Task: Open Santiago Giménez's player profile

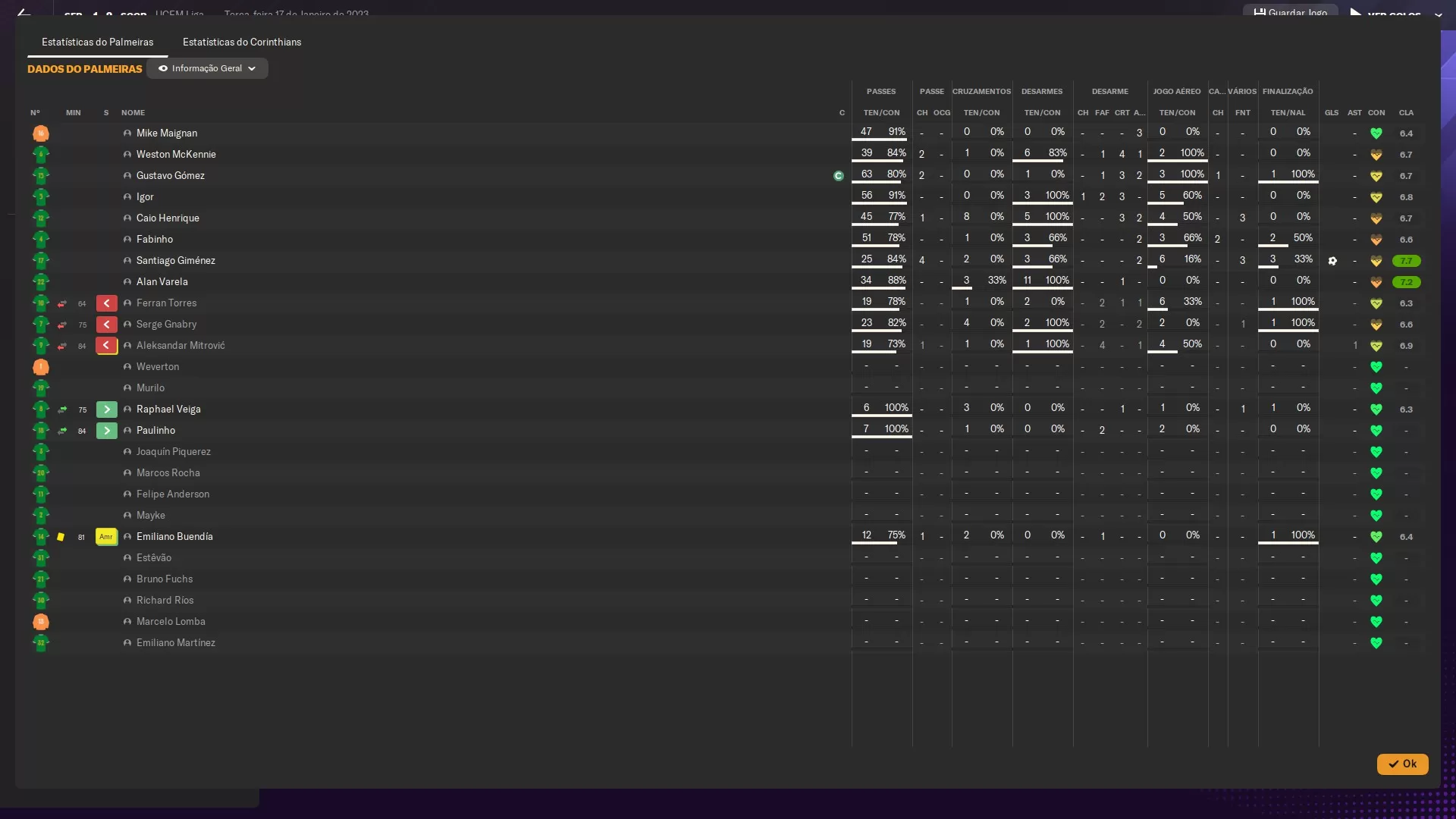Action: (x=176, y=261)
